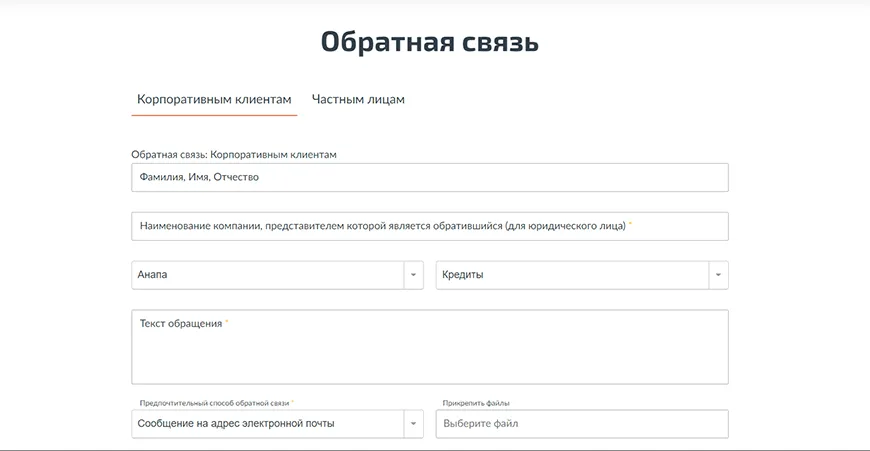Expand the Сообщение на адрес электронной почты dropdown
The image size is (870, 451).
click(x=267, y=424)
